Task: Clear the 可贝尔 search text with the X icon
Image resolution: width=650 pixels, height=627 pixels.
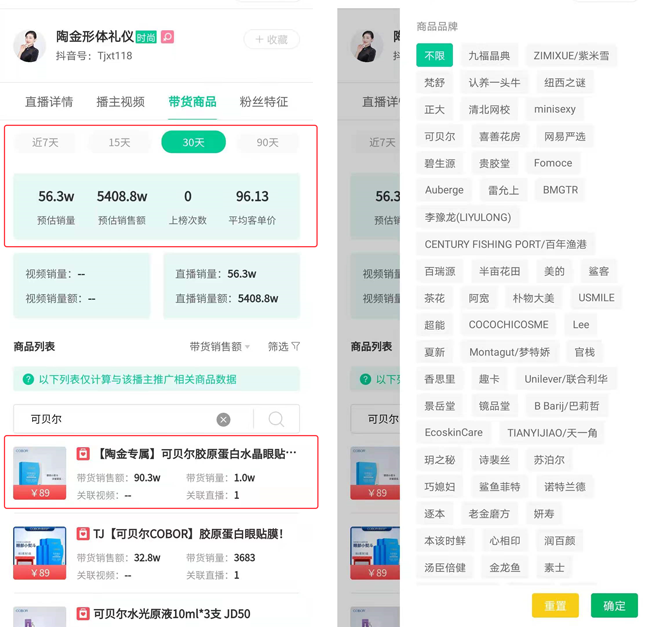Action: click(223, 419)
